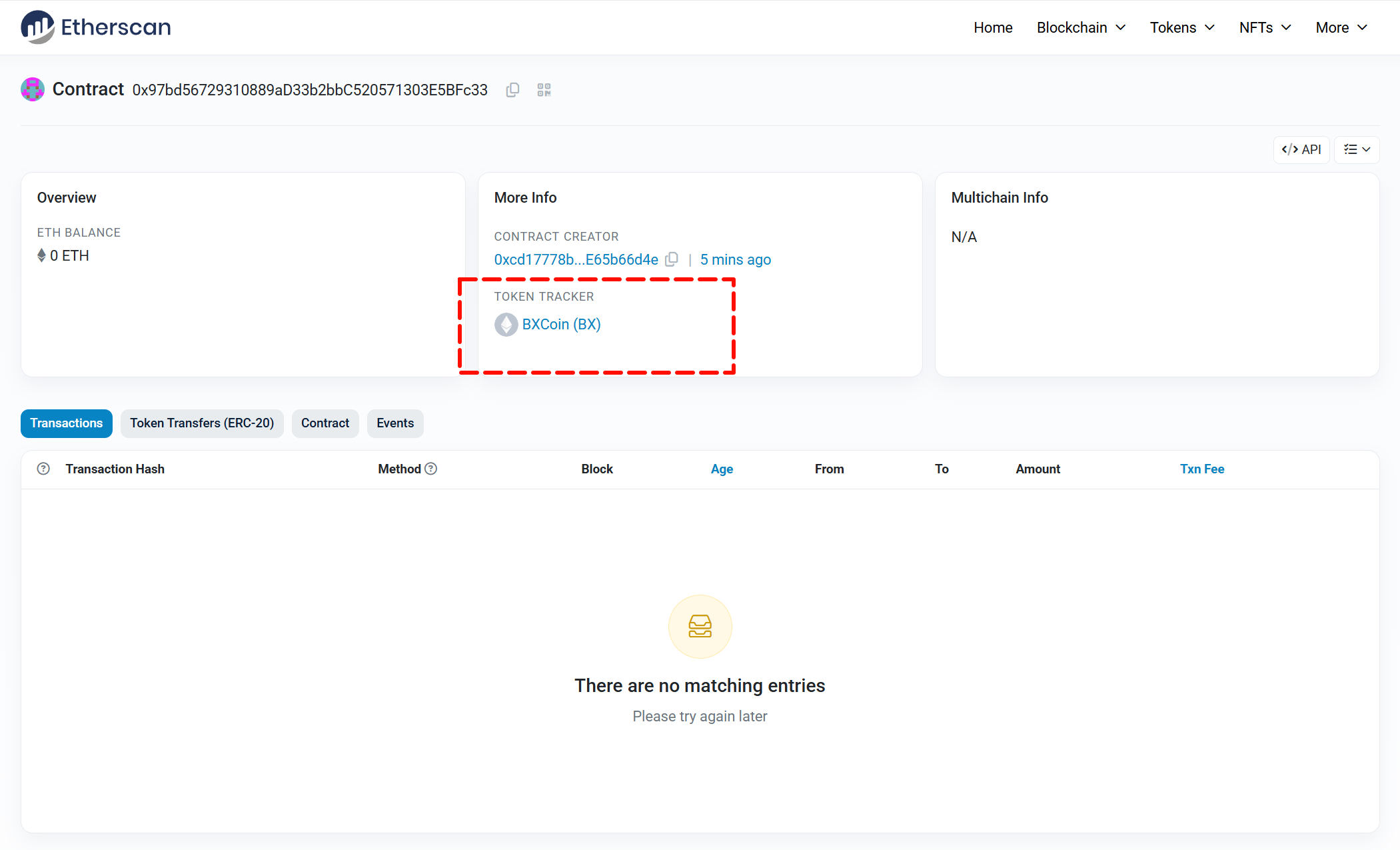Switch to the Events tab

[395, 423]
